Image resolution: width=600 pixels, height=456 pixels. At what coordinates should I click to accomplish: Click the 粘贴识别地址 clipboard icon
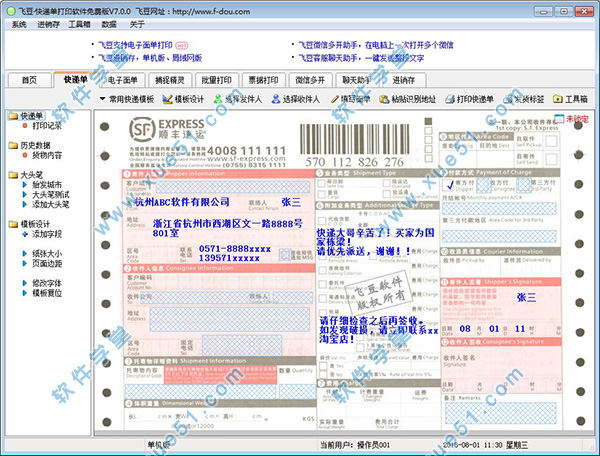pyautogui.click(x=384, y=99)
